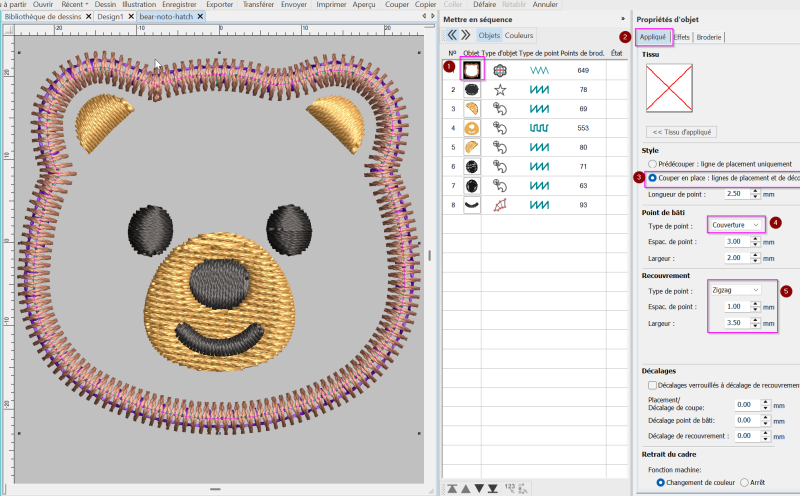This screenshot has width=800, height=496.
Task: Select object 3 ear thumbnail in sequence list
Action: (x=472, y=109)
